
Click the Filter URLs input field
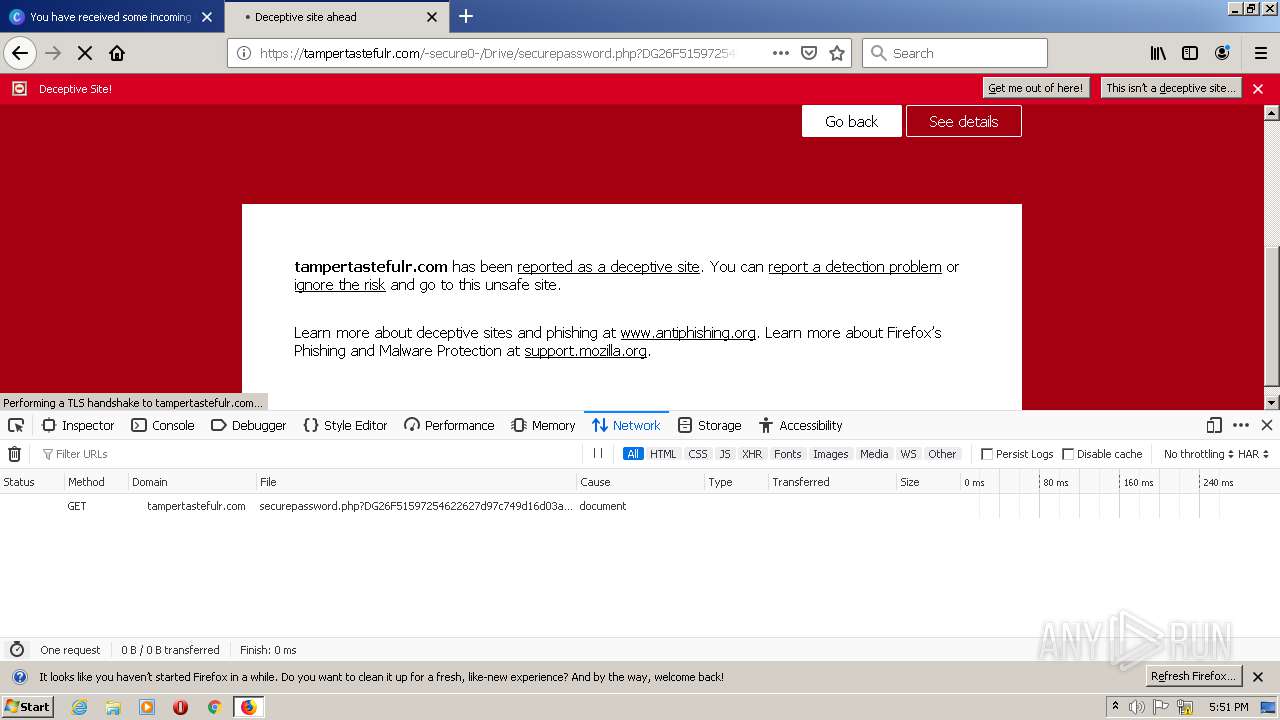tap(310, 454)
